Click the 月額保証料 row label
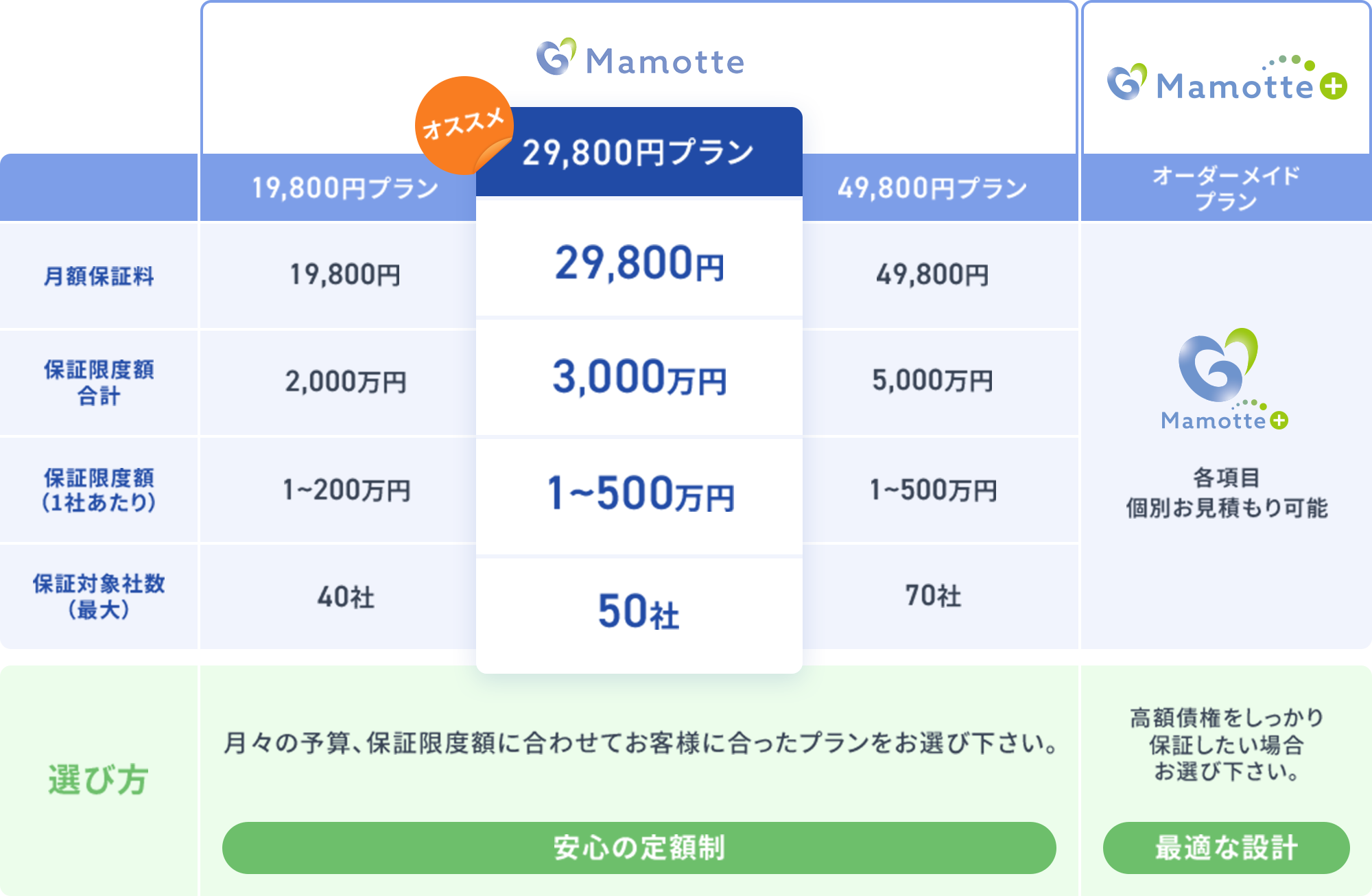The height and width of the screenshot is (896, 1372). 99,276
